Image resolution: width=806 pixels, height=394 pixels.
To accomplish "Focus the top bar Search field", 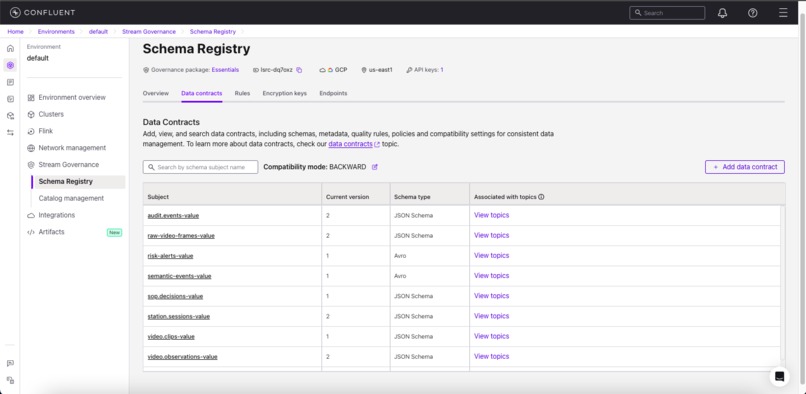I will point(667,13).
